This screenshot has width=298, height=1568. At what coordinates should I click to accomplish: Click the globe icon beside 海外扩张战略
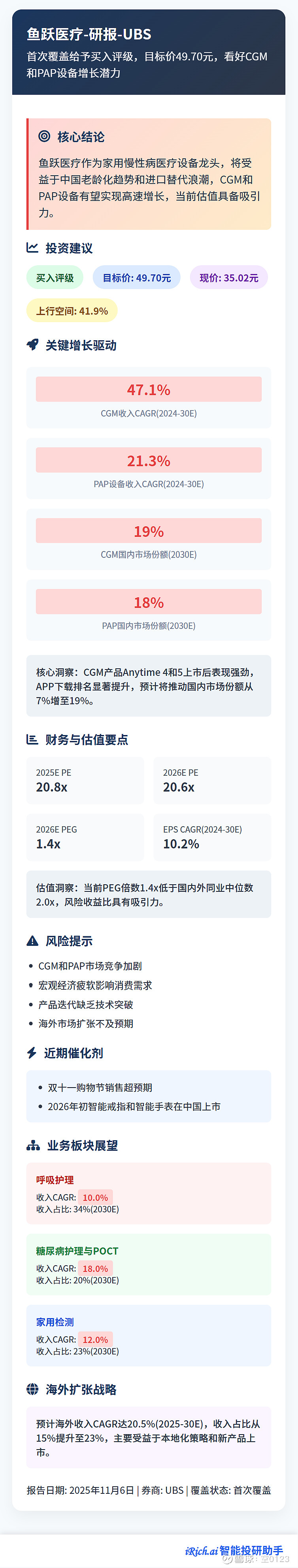coord(33,1389)
